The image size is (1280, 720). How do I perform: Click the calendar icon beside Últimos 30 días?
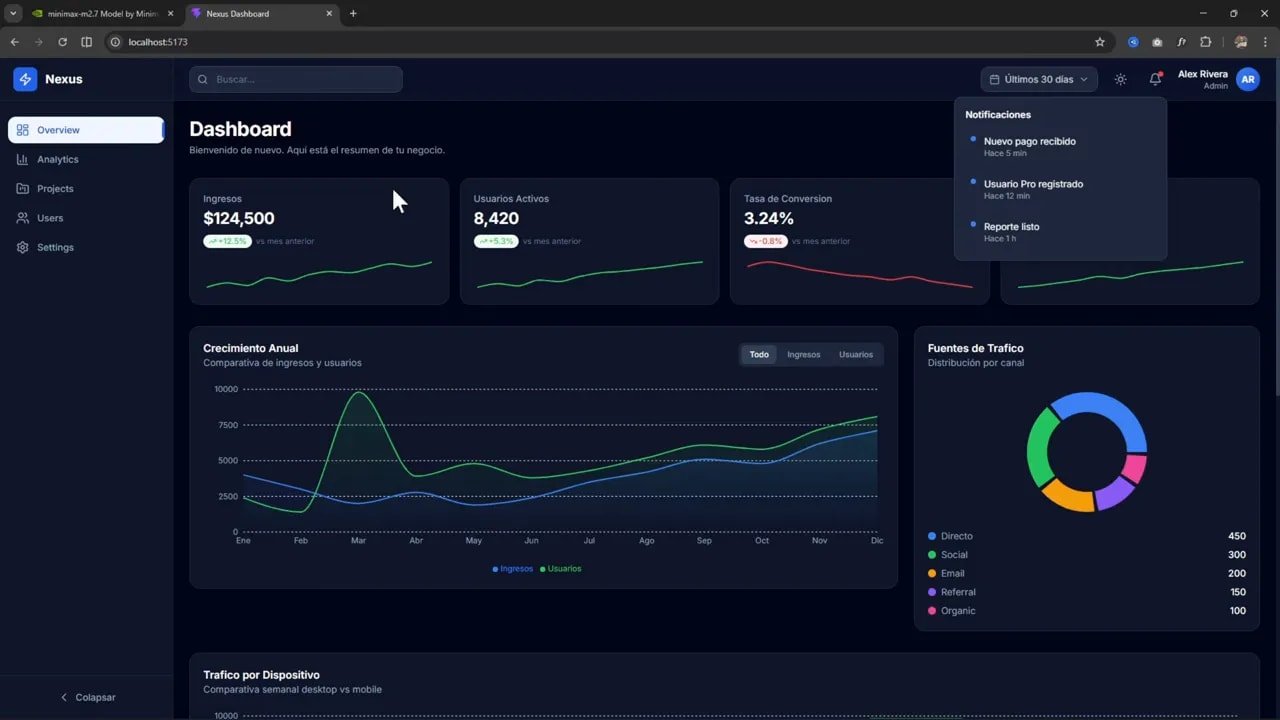pos(994,79)
